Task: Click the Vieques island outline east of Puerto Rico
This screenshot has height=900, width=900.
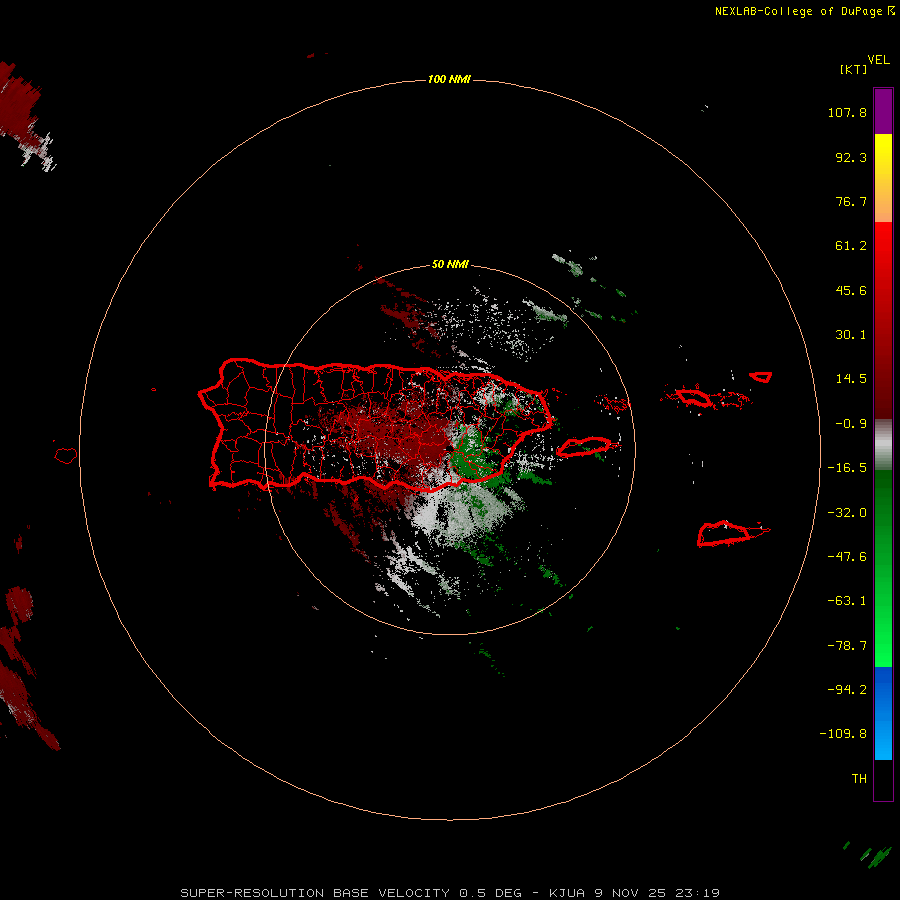Action: 584,447
